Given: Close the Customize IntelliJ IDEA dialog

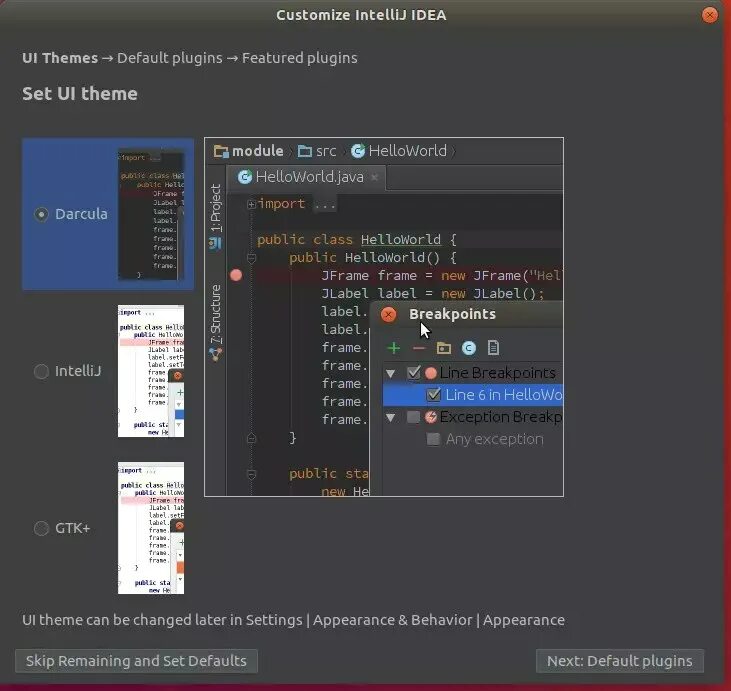Looking at the screenshot, I should 710,15.
